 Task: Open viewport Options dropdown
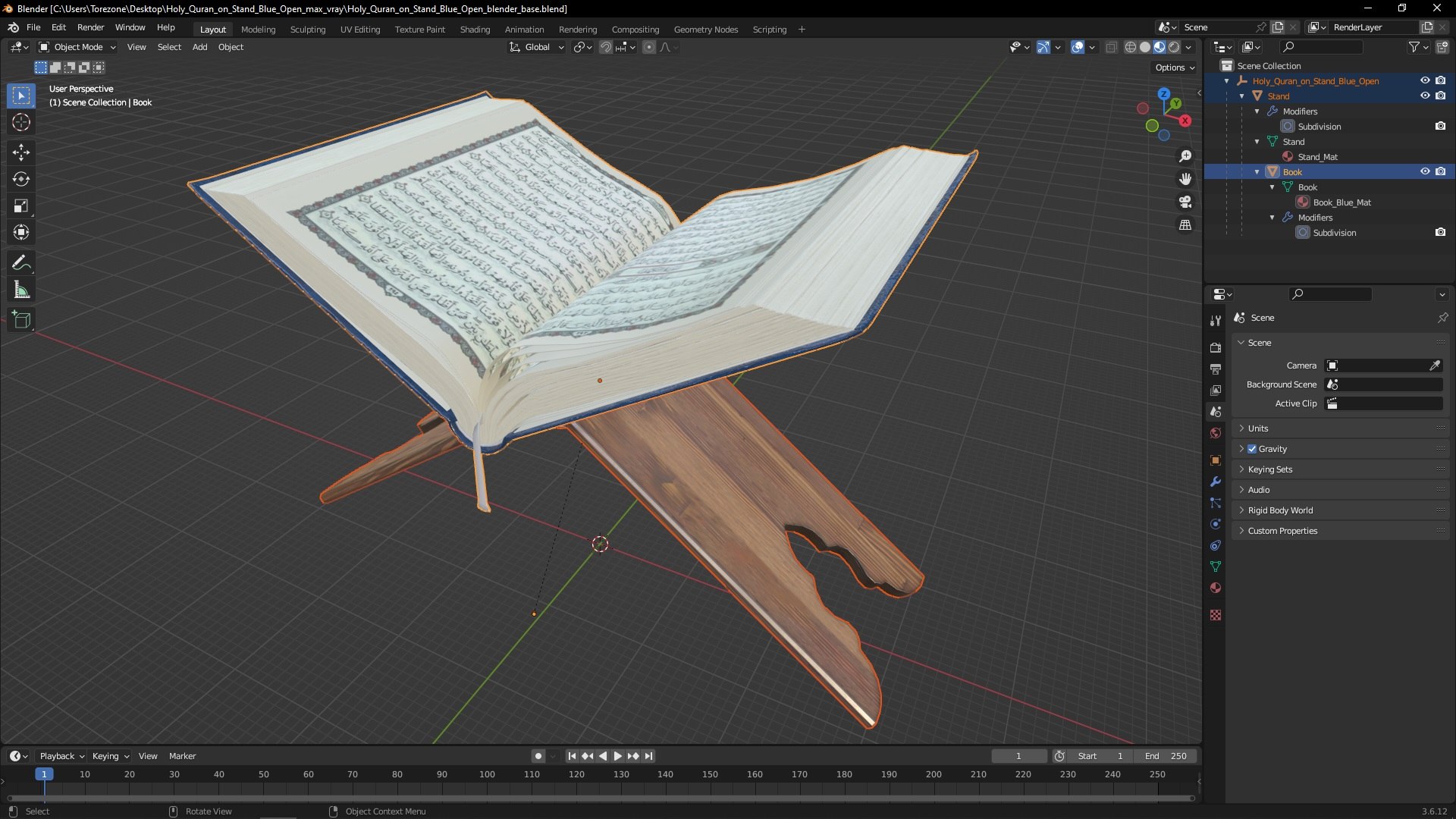[x=1174, y=67]
